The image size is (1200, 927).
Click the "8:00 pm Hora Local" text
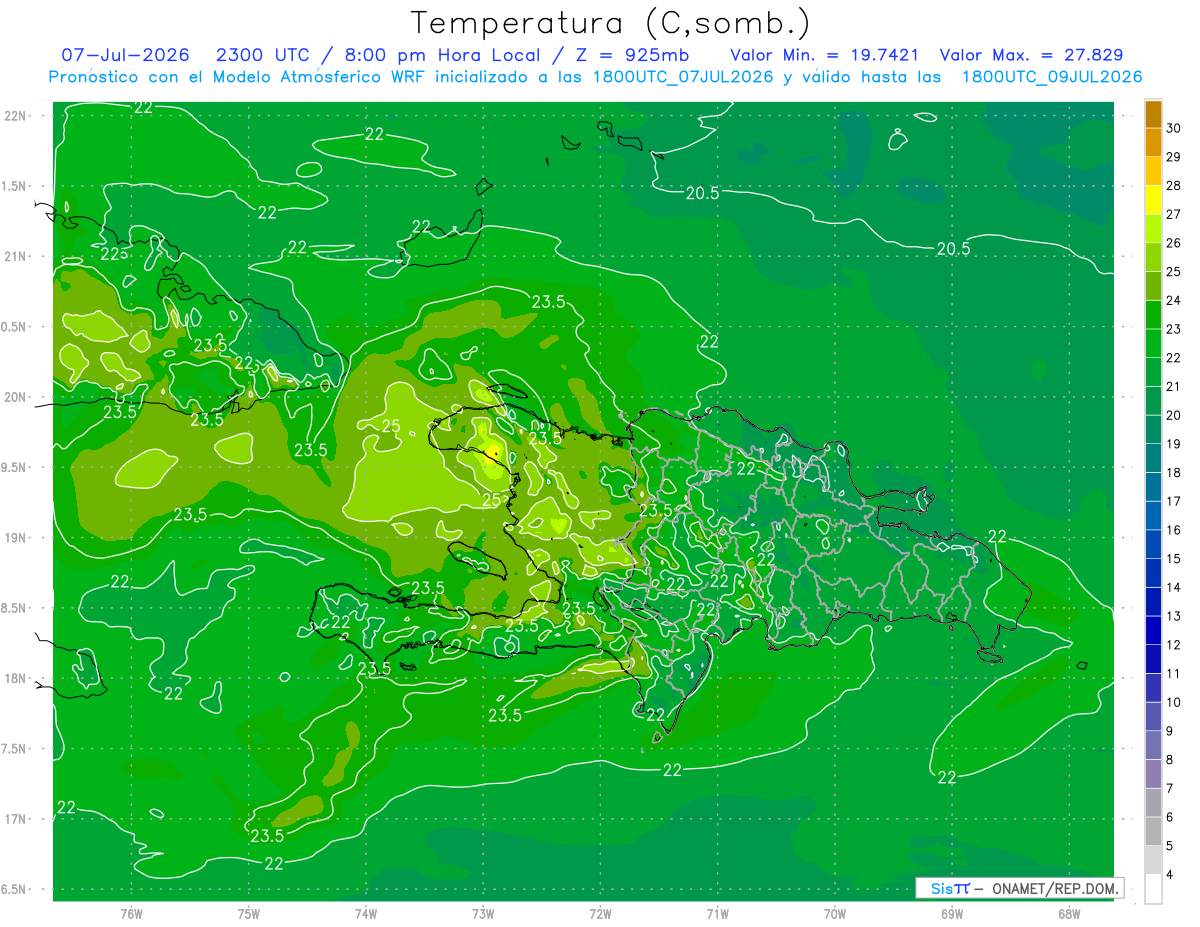click(445, 55)
